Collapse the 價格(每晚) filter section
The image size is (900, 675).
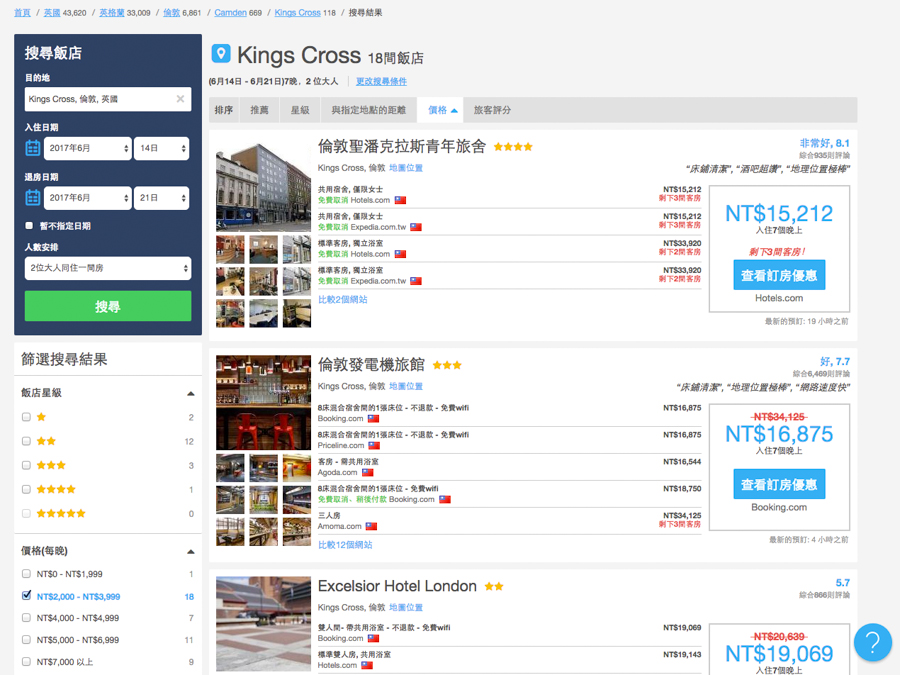click(x=191, y=552)
